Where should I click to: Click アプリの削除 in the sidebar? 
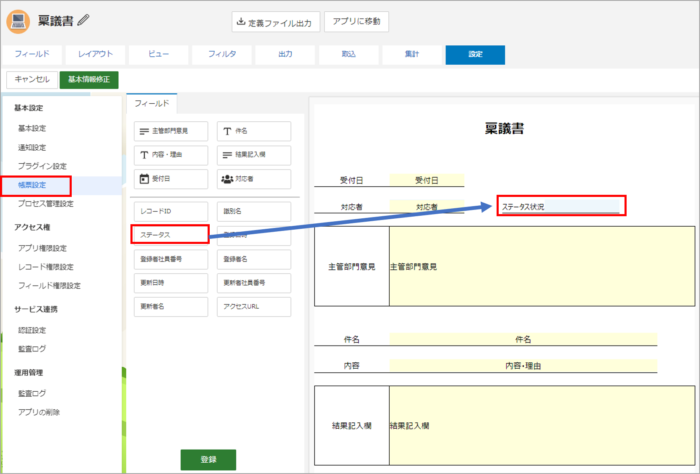tap(39, 412)
